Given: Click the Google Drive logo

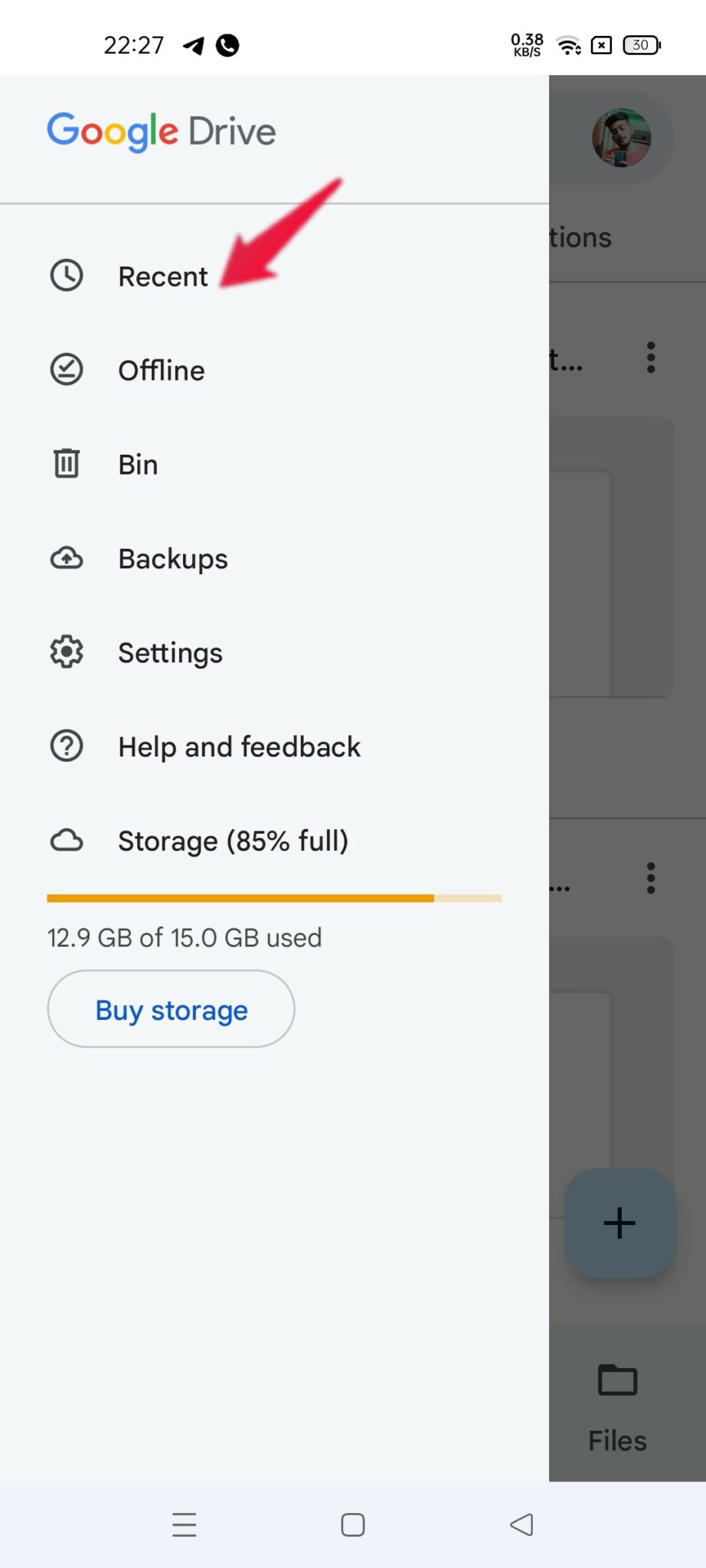Looking at the screenshot, I should (x=161, y=131).
